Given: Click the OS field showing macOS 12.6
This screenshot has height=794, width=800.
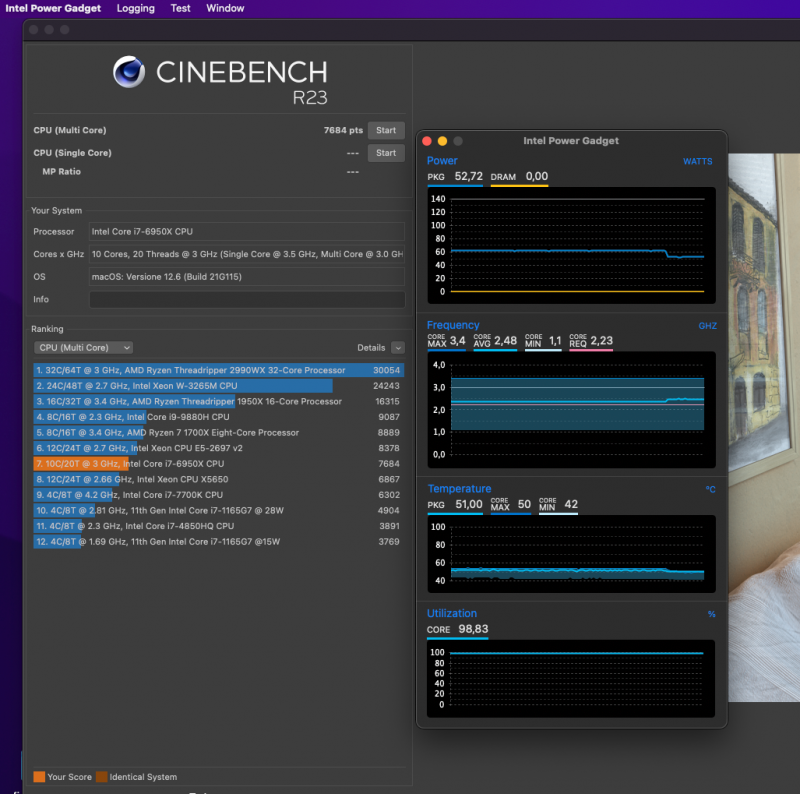Looking at the screenshot, I should [x=247, y=277].
